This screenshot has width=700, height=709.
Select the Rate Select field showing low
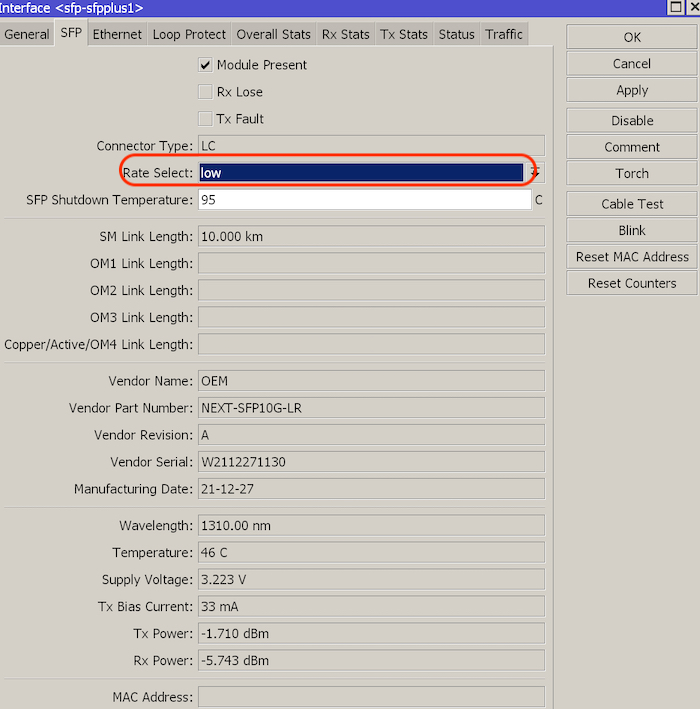361,173
